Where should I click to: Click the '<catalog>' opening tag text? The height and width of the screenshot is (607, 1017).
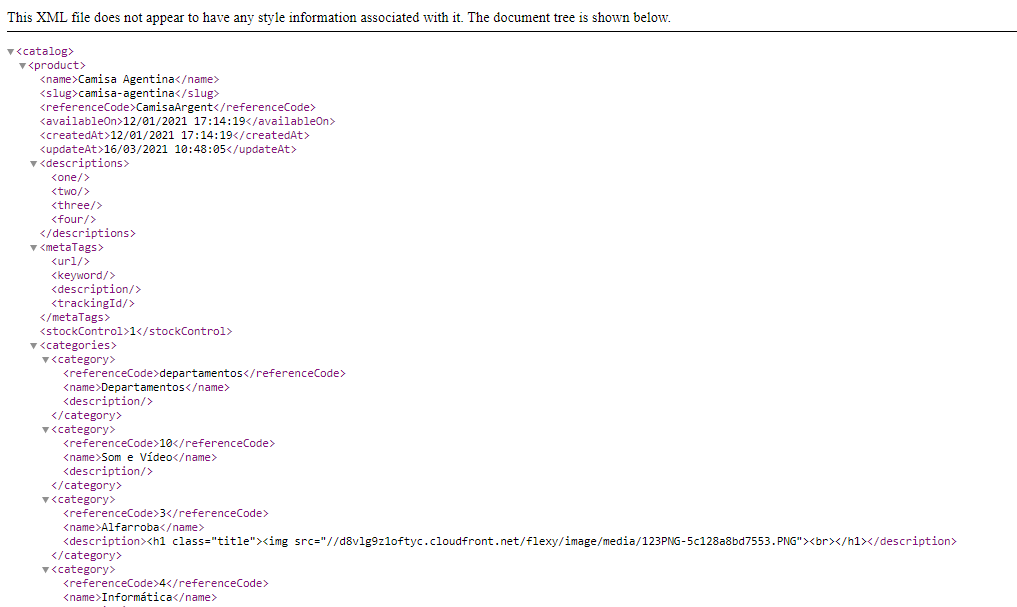pyautogui.click(x=45, y=51)
